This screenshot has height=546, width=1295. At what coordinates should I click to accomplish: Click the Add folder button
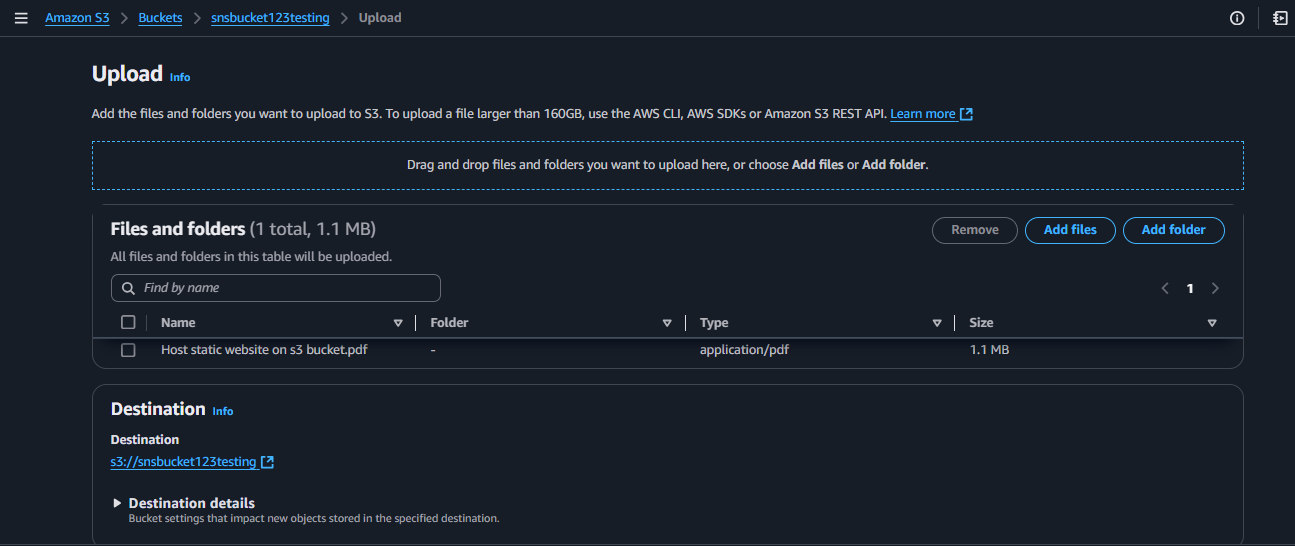click(1173, 230)
